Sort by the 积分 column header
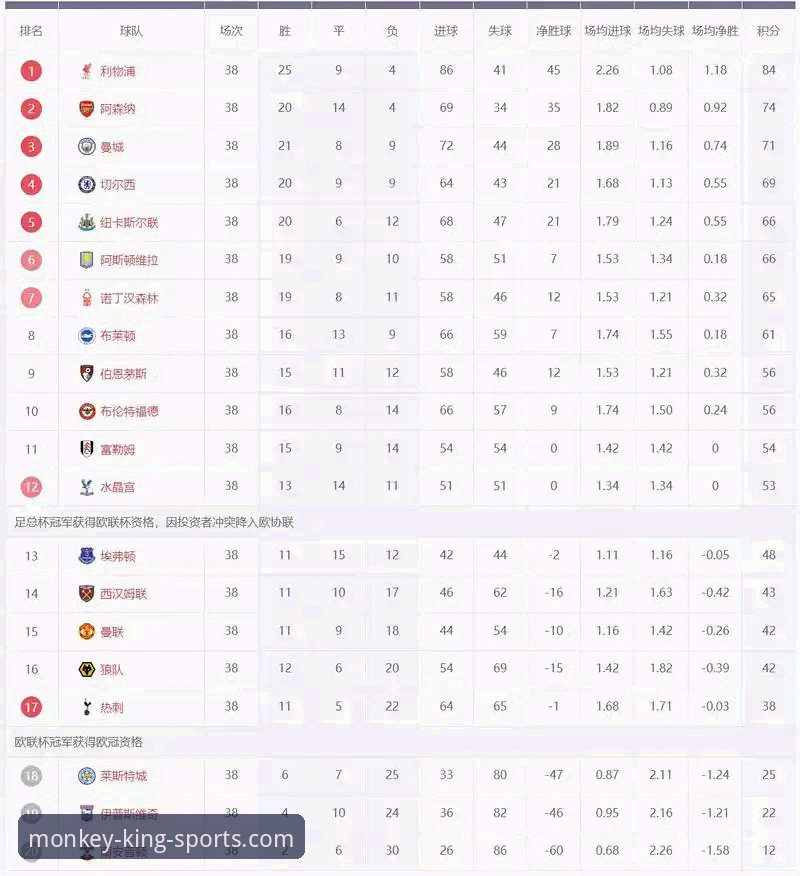800x876 pixels. 768,31
